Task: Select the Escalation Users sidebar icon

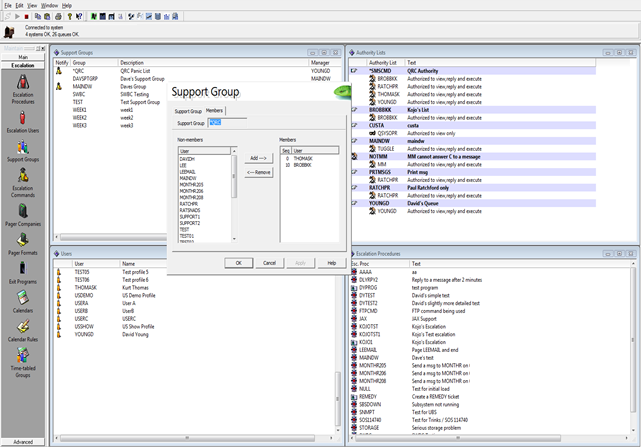Action: click(x=22, y=118)
